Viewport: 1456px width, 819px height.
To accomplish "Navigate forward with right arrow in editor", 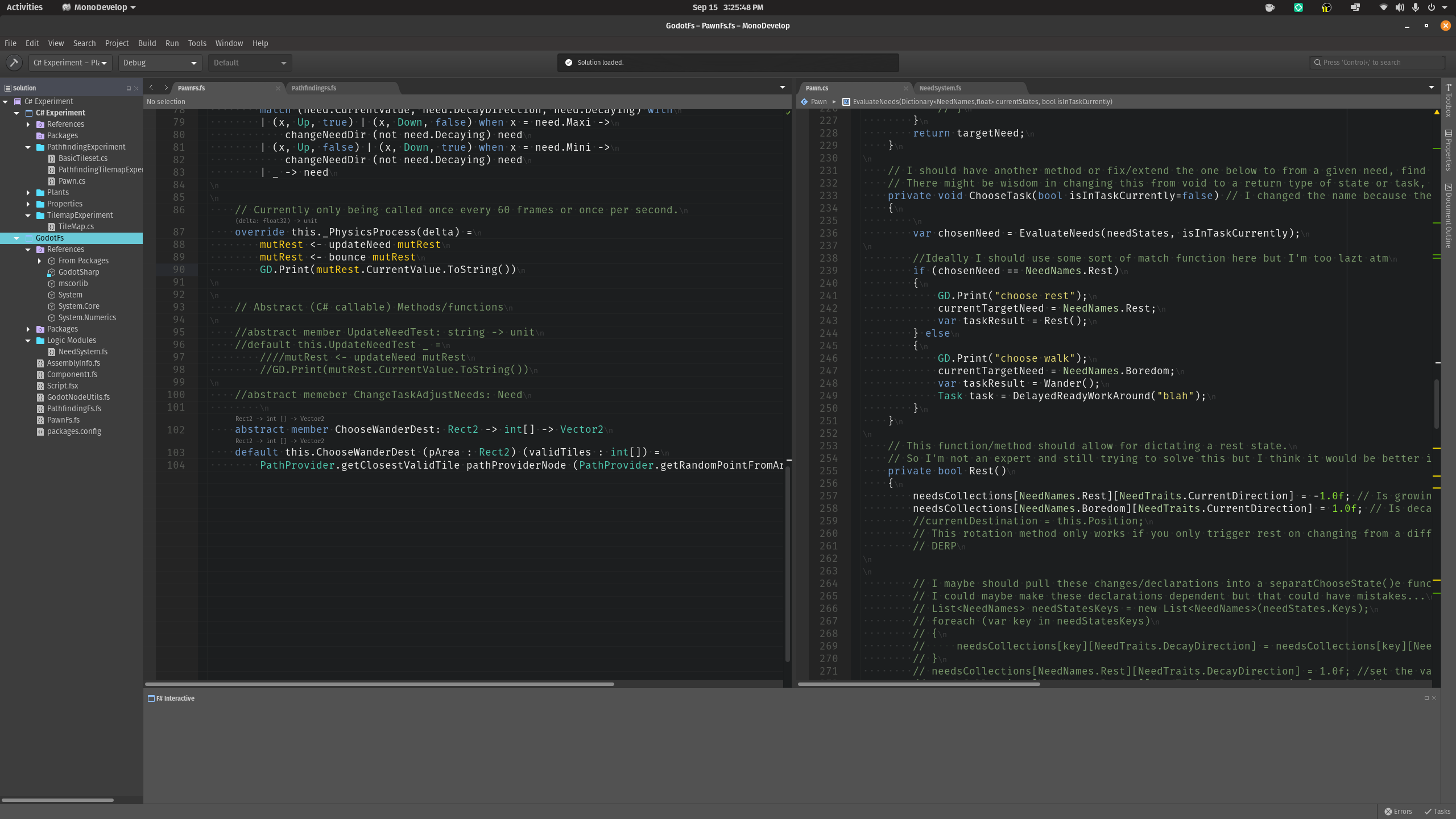I will (x=166, y=88).
